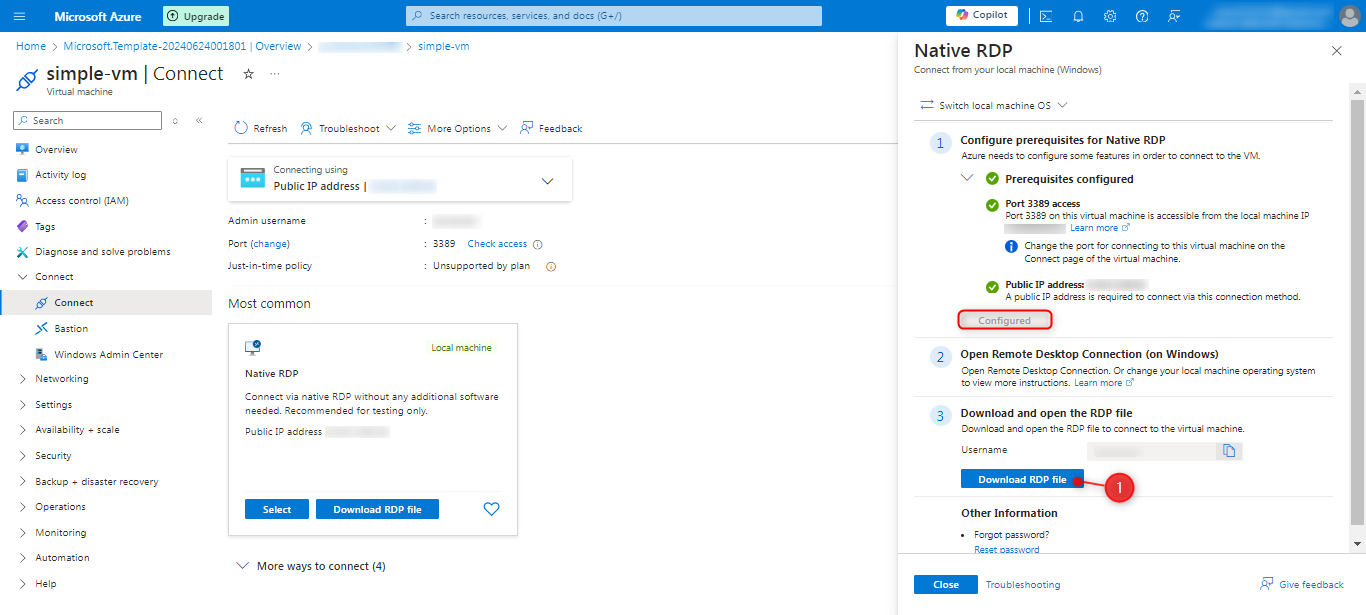The image size is (1366, 615).
Task: Star the simple-vm Connect page
Action: pos(249,74)
